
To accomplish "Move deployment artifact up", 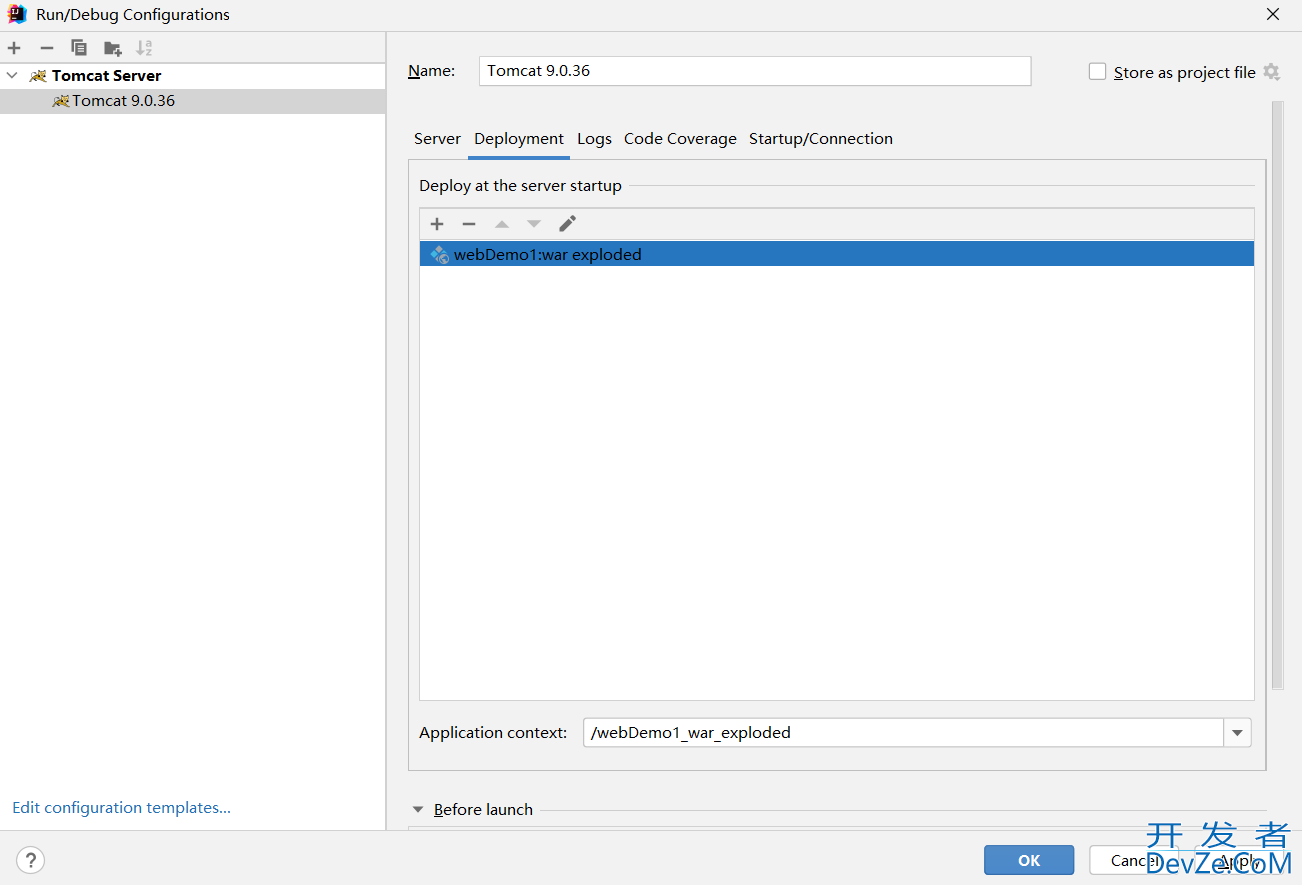I will 502,224.
